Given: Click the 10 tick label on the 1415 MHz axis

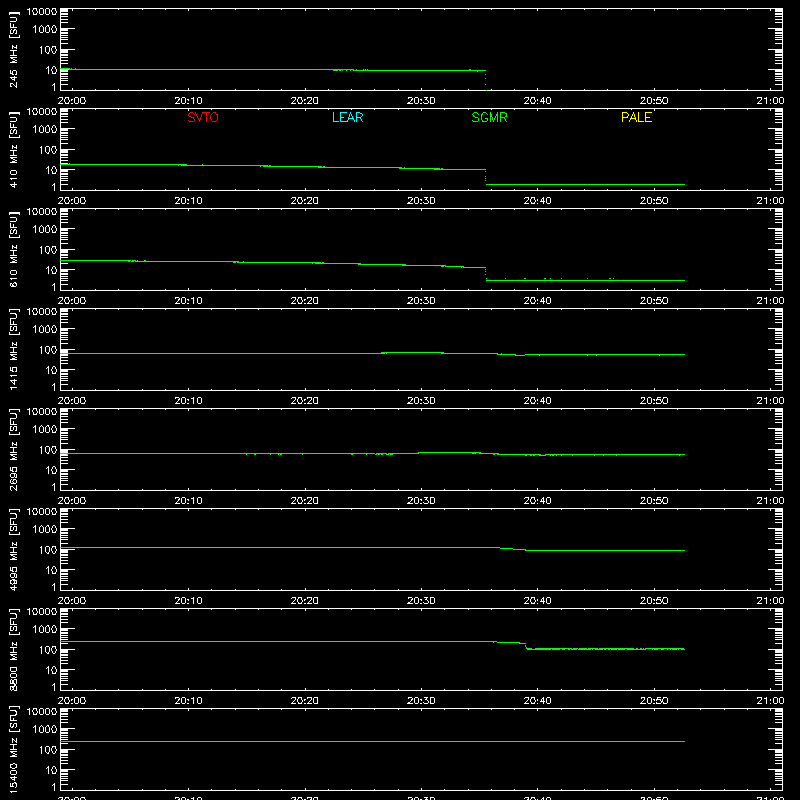Looking at the screenshot, I should tap(52, 370).
